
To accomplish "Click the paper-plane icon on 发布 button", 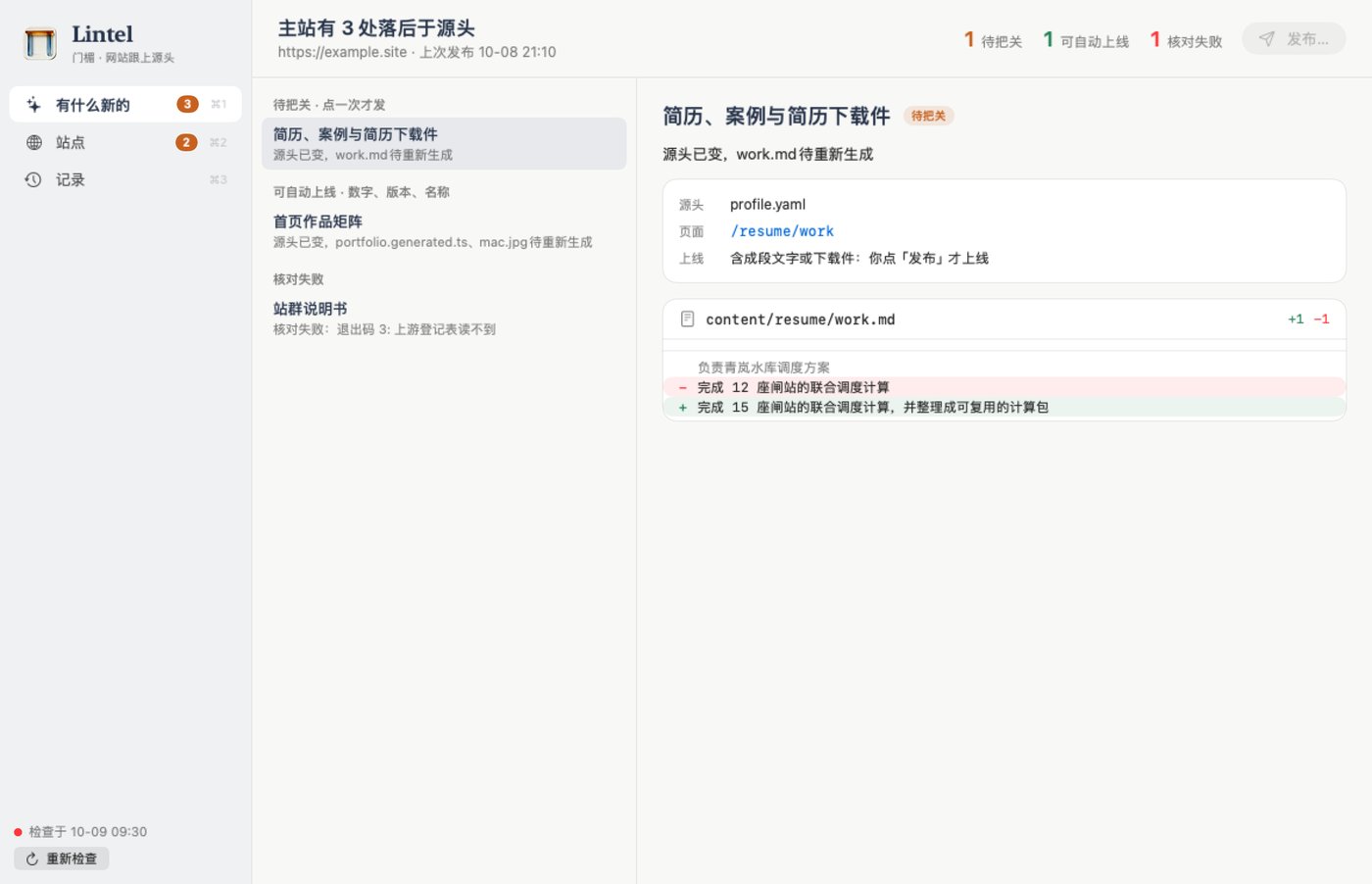I will click(x=1267, y=39).
